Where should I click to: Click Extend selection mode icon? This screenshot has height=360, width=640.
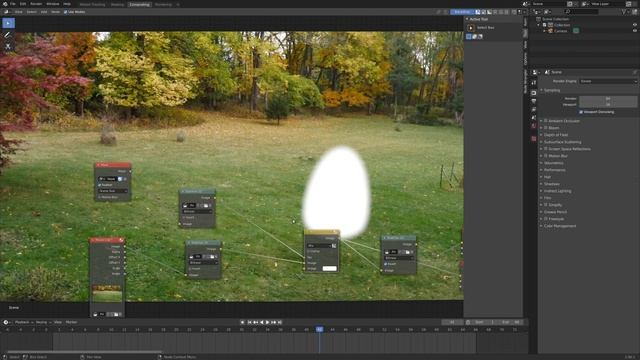(x=474, y=37)
